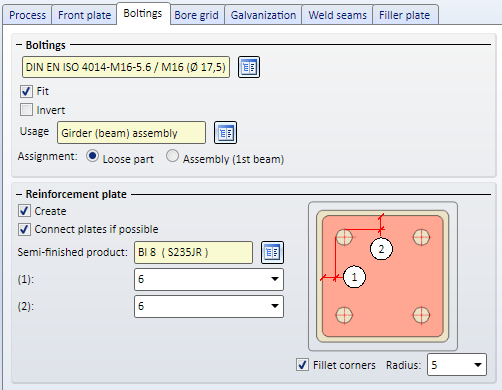Toggle the Fit checkbox

point(26,91)
